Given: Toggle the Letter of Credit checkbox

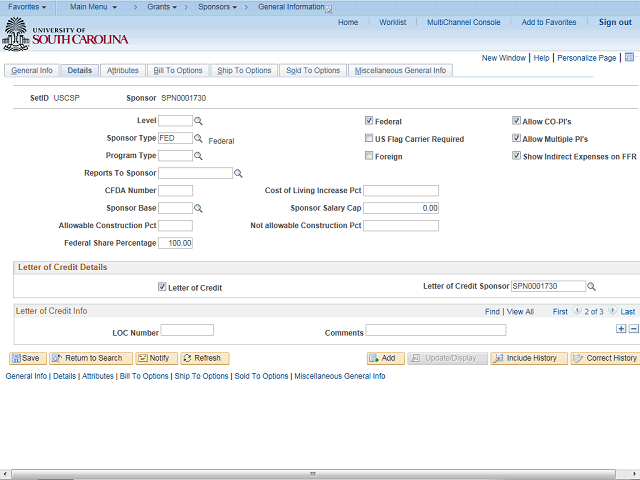Looking at the screenshot, I should 162,287.
